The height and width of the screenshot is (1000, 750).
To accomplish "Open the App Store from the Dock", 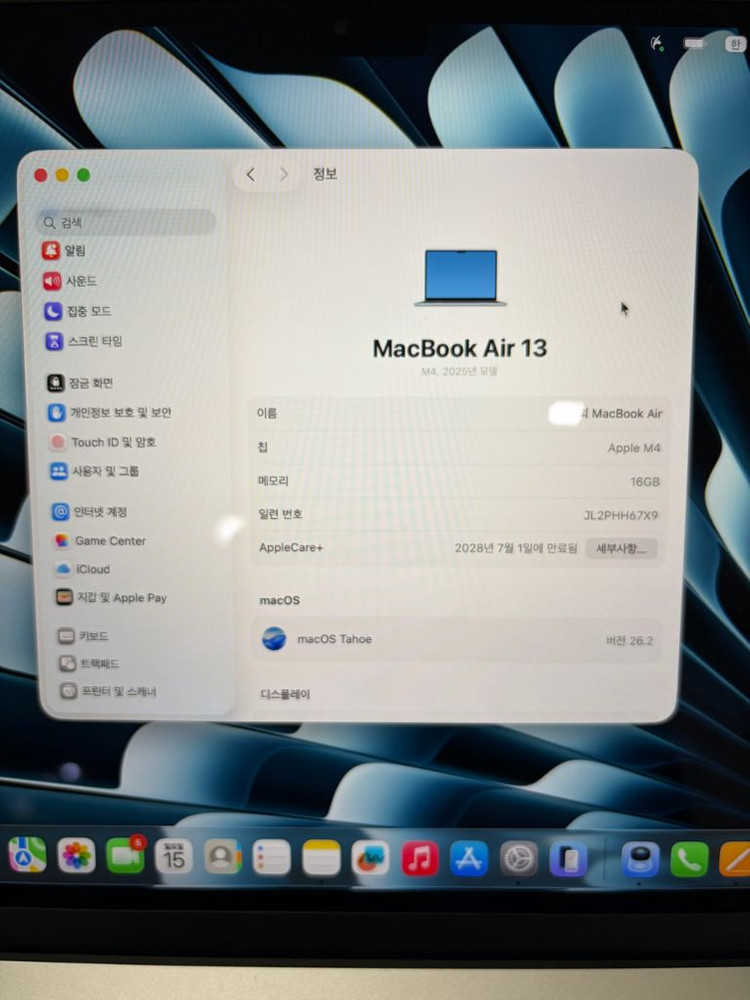I will (469, 858).
